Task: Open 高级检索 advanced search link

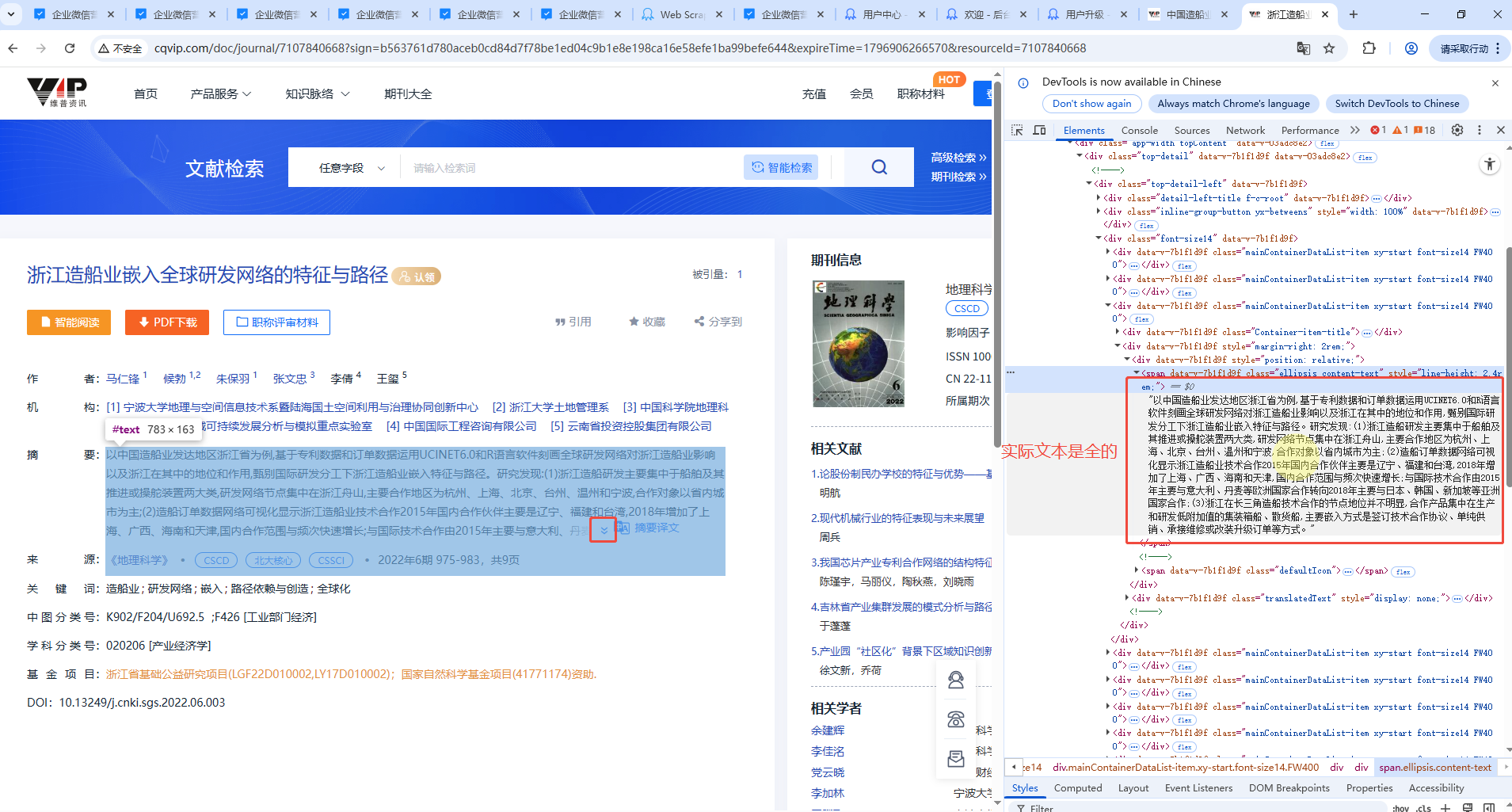Action: point(958,158)
